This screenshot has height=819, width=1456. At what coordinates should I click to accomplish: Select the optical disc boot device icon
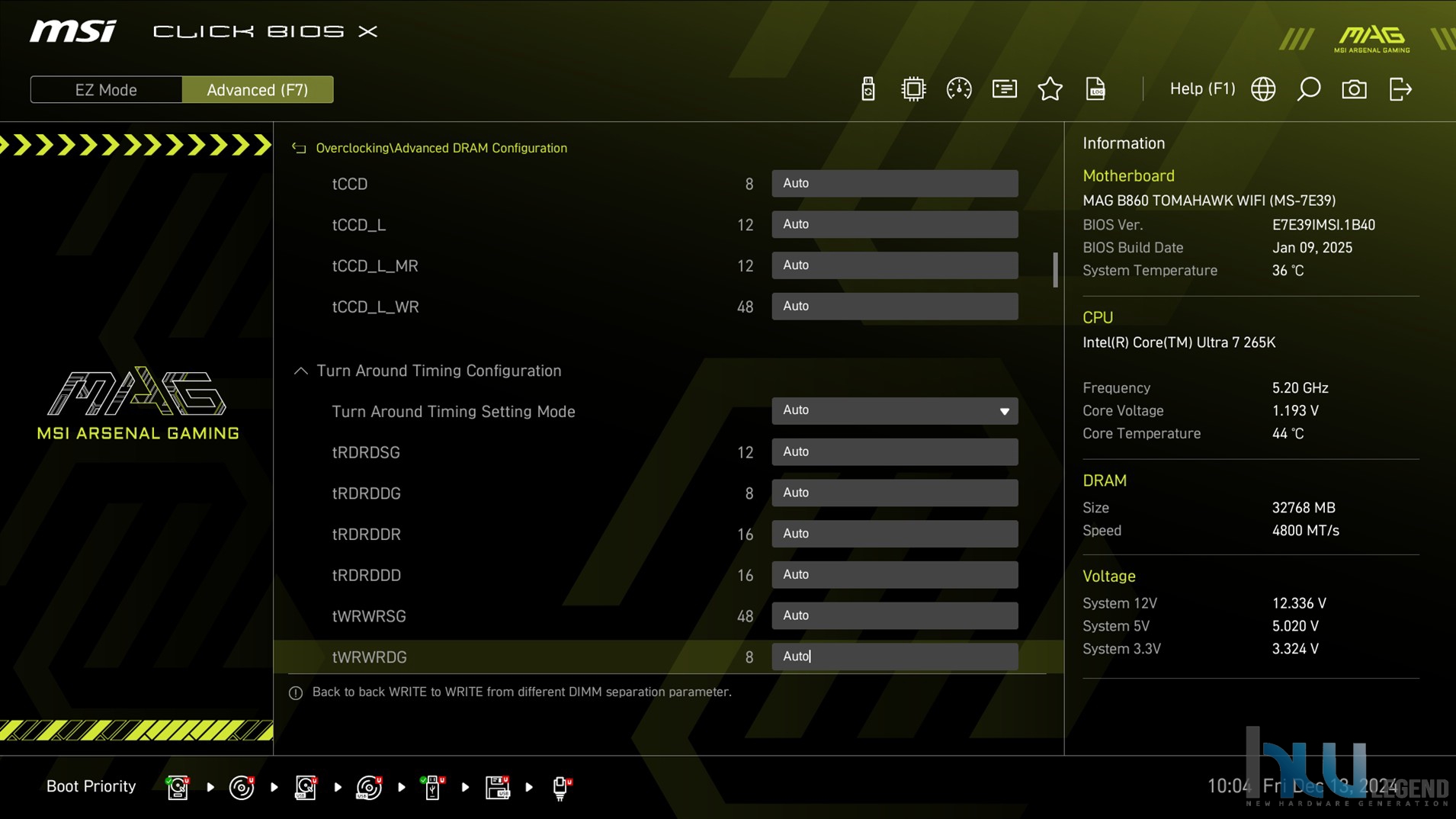[242, 787]
